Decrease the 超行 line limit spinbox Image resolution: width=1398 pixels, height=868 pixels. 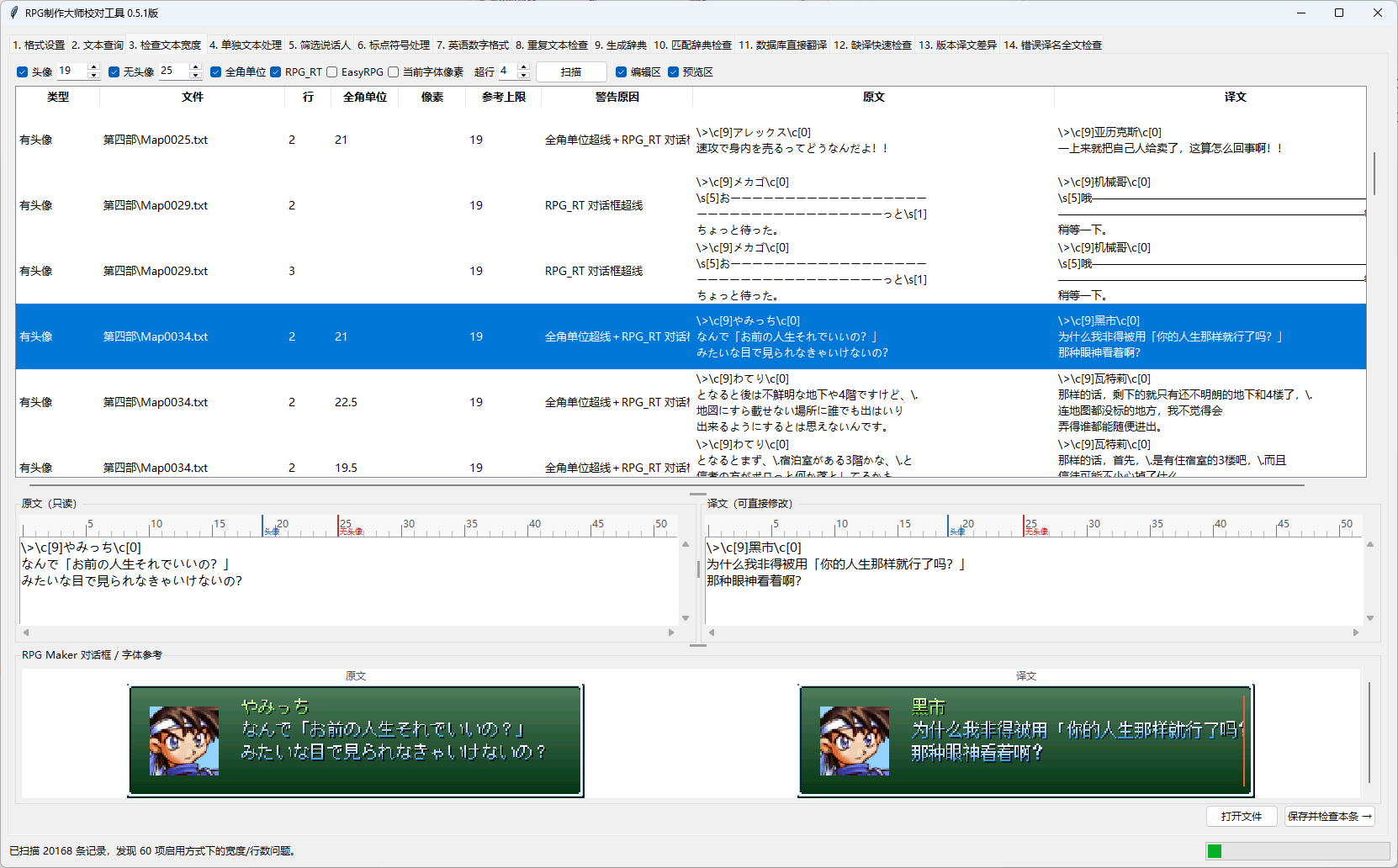coord(523,76)
